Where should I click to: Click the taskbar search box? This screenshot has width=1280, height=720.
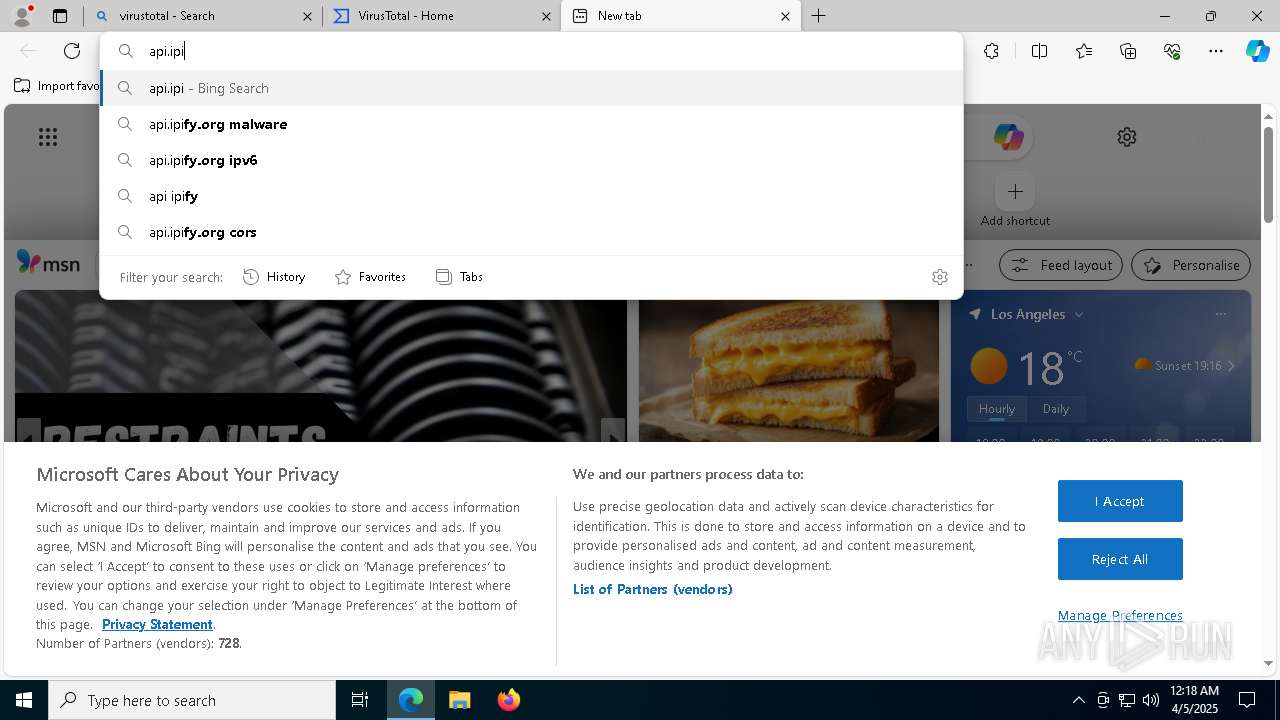[192, 700]
